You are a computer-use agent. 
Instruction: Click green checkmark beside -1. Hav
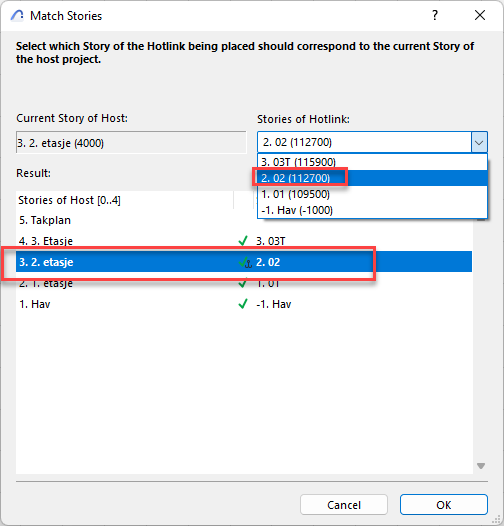tap(243, 304)
